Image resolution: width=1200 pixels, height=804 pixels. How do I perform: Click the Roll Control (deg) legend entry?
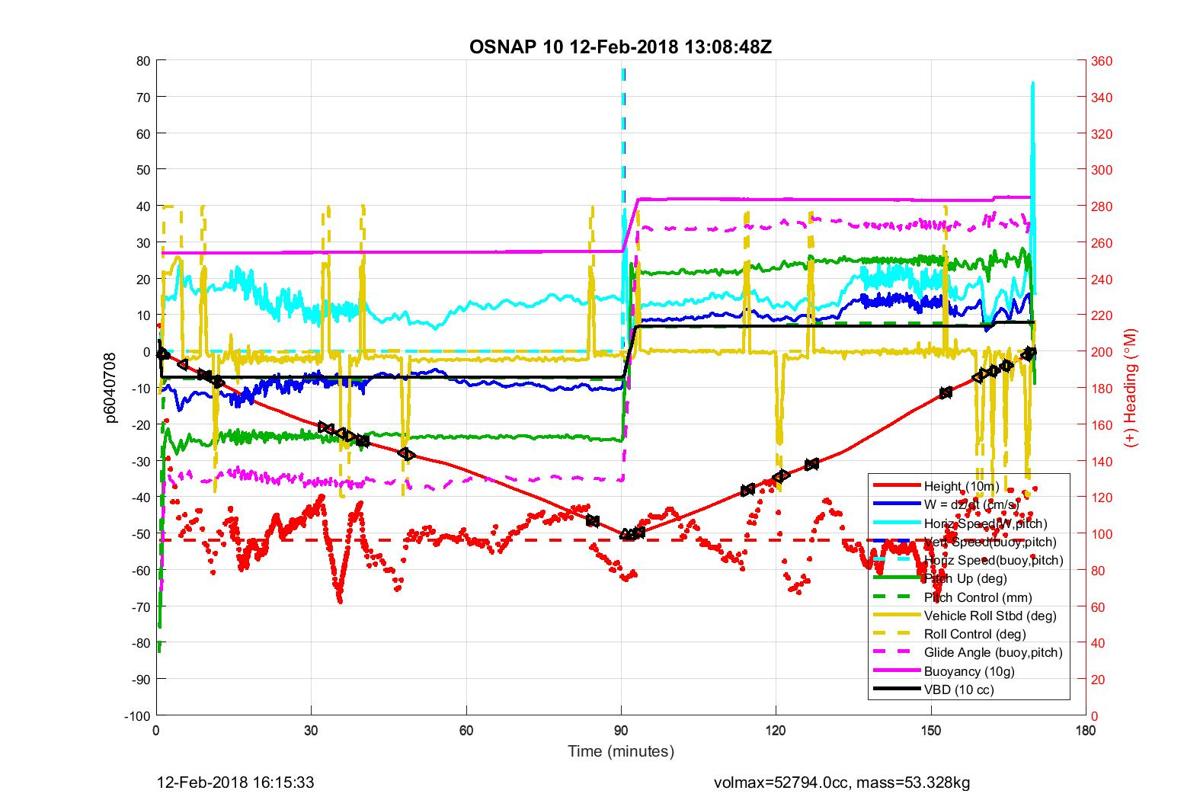(975, 634)
